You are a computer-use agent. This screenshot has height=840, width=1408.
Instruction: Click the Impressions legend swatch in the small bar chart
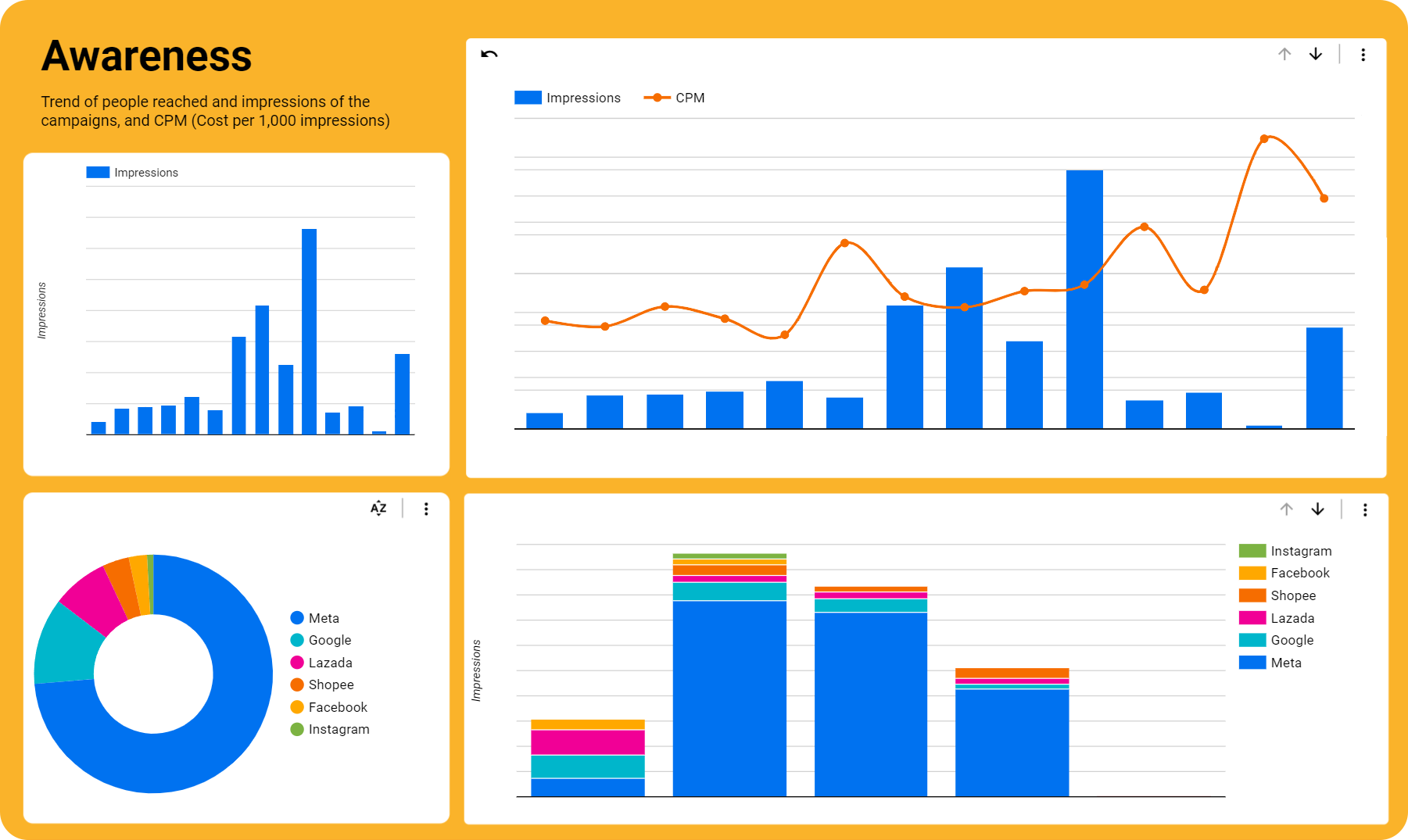[98, 173]
